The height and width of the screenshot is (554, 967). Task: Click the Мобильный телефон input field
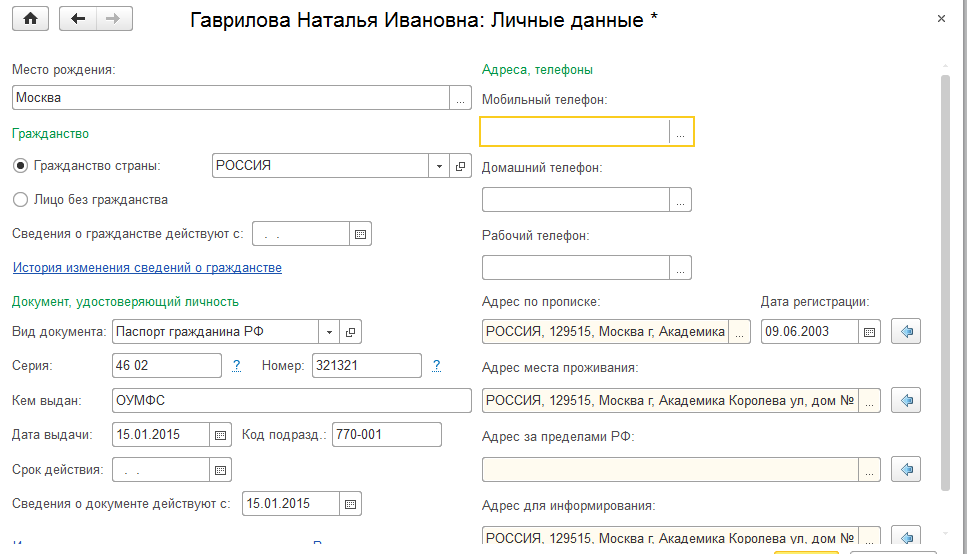tap(574, 132)
